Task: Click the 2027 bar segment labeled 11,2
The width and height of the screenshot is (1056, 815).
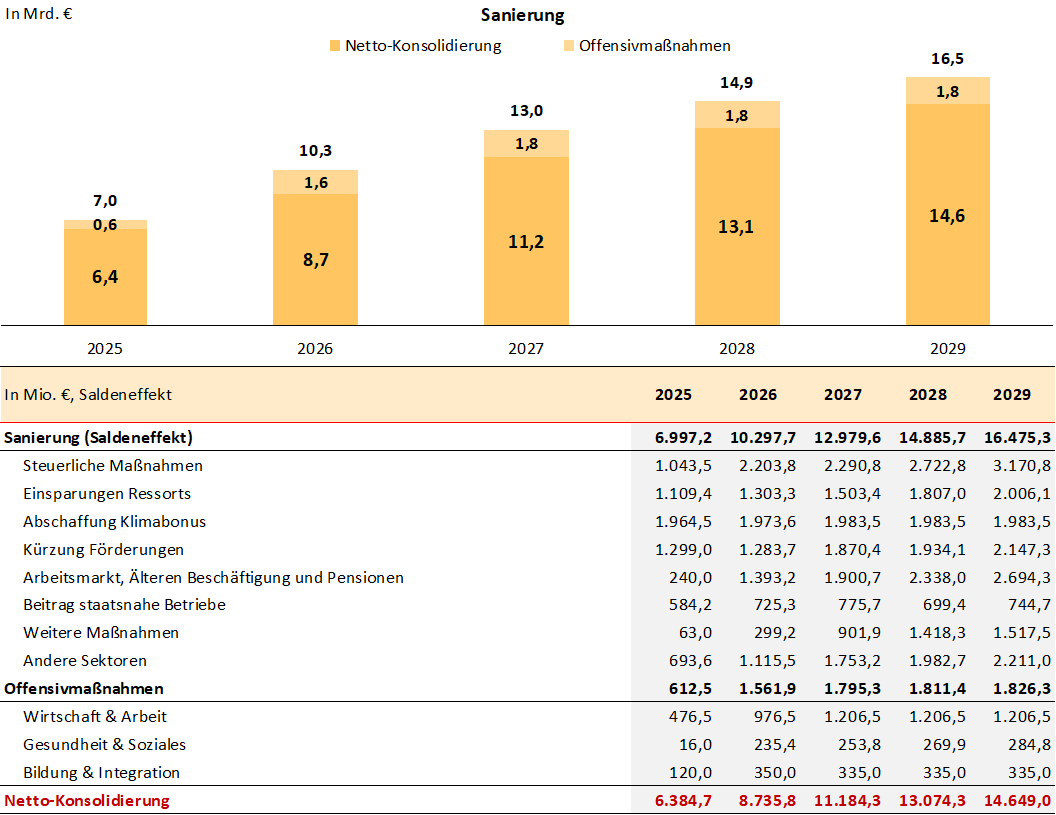Action: coord(526,241)
